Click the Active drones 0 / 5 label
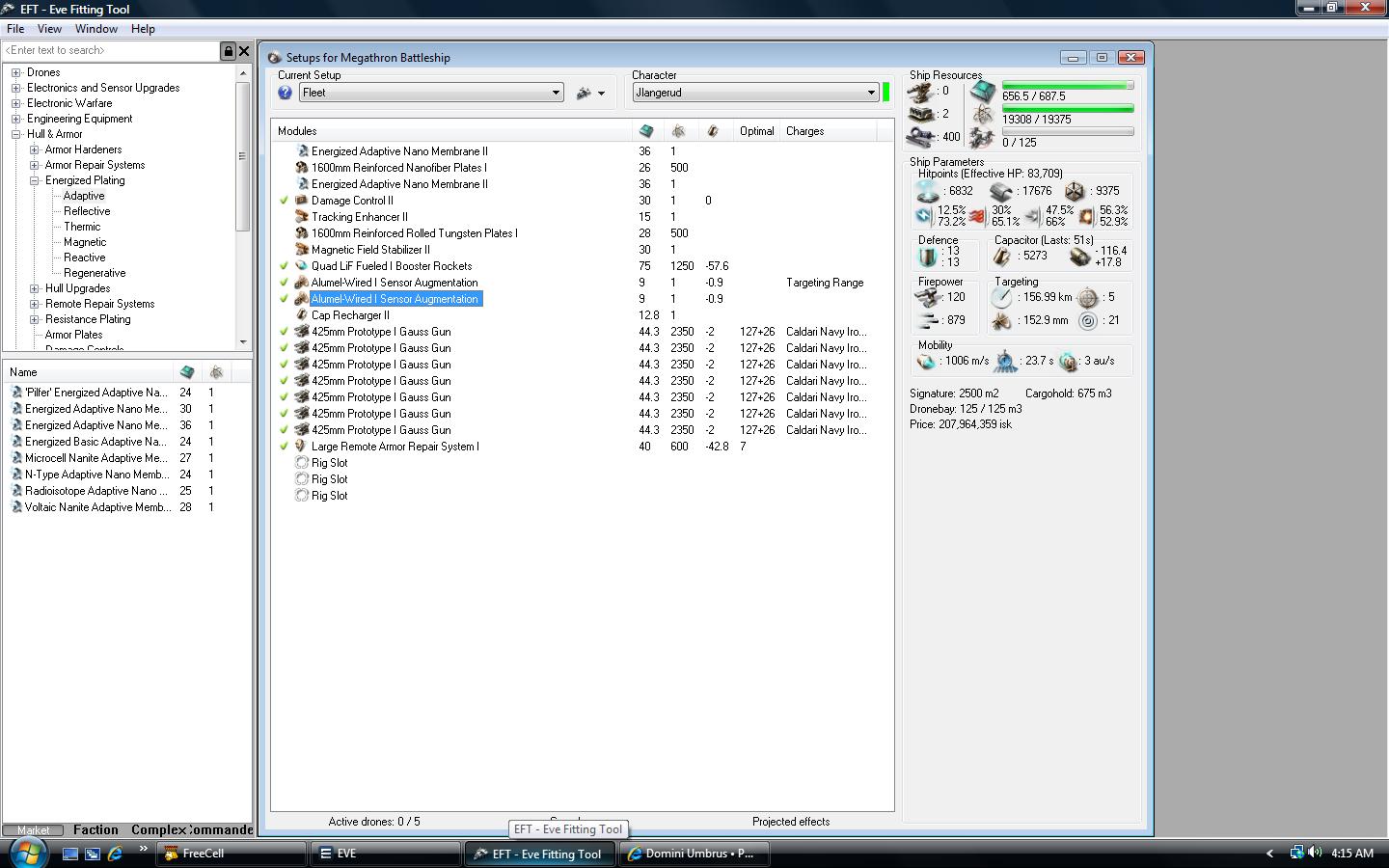Image resolution: width=1389 pixels, height=868 pixels. pyautogui.click(x=374, y=822)
